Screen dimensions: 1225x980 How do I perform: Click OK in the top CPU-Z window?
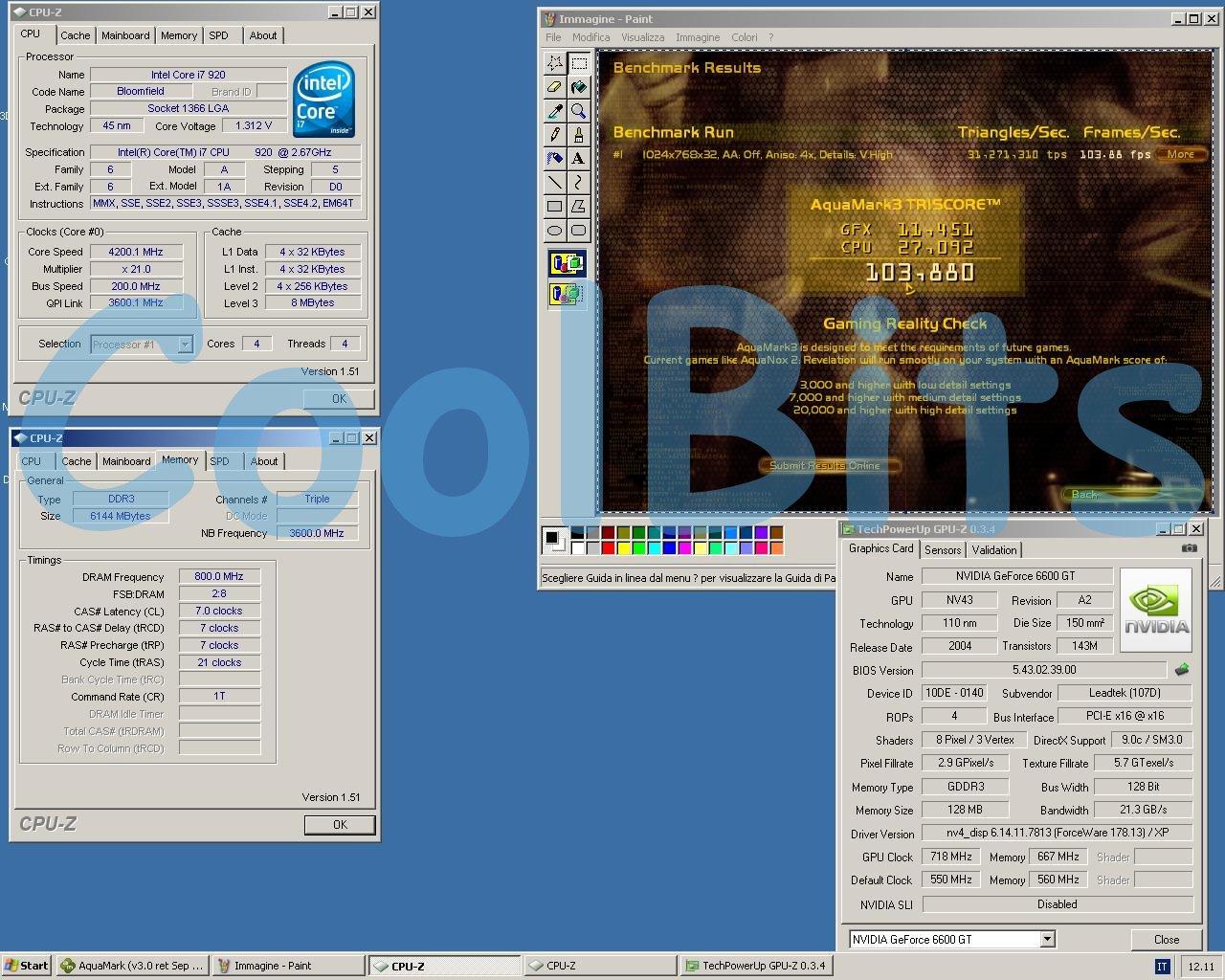(x=339, y=398)
